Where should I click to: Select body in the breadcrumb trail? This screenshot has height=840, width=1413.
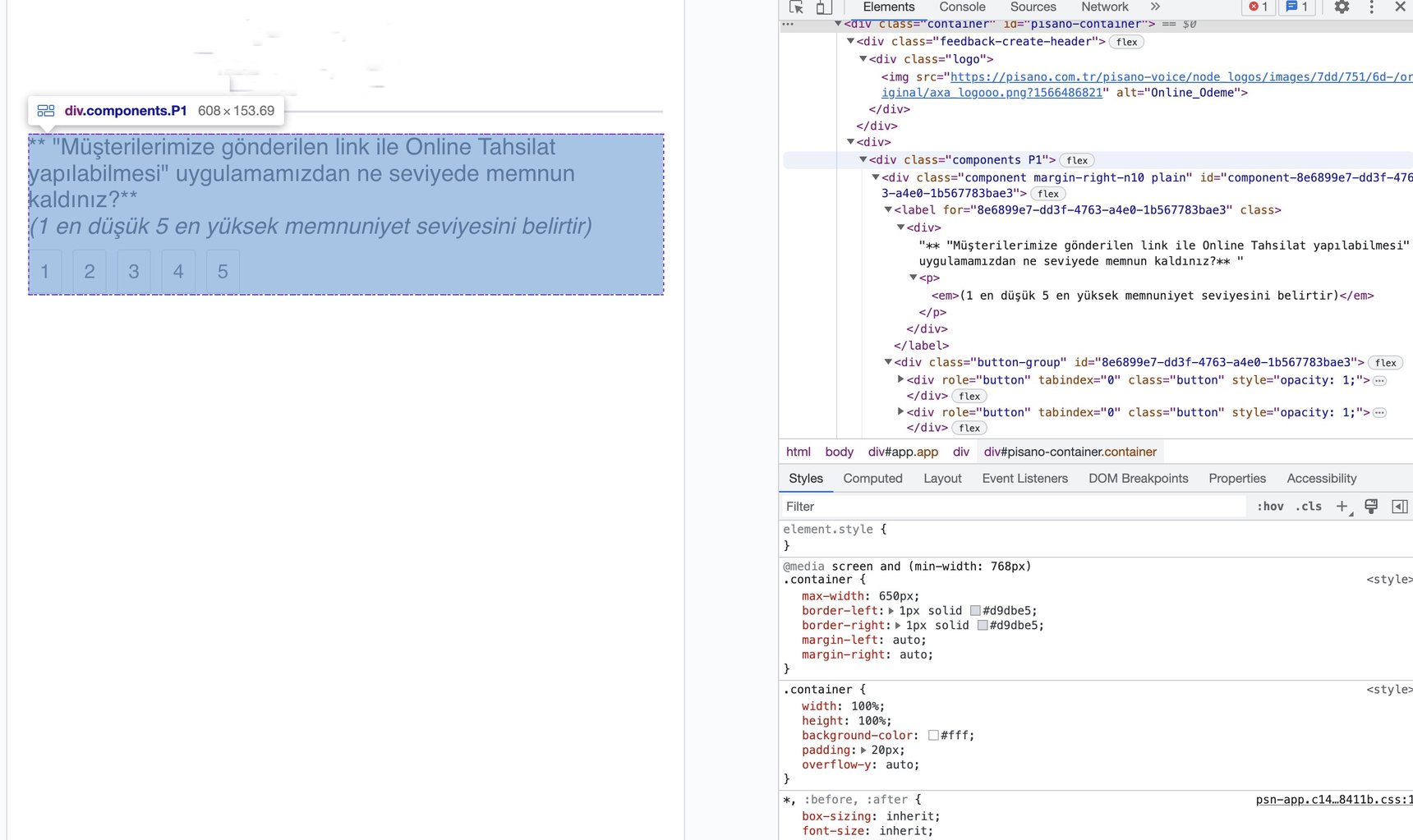(x=840, y=452)
